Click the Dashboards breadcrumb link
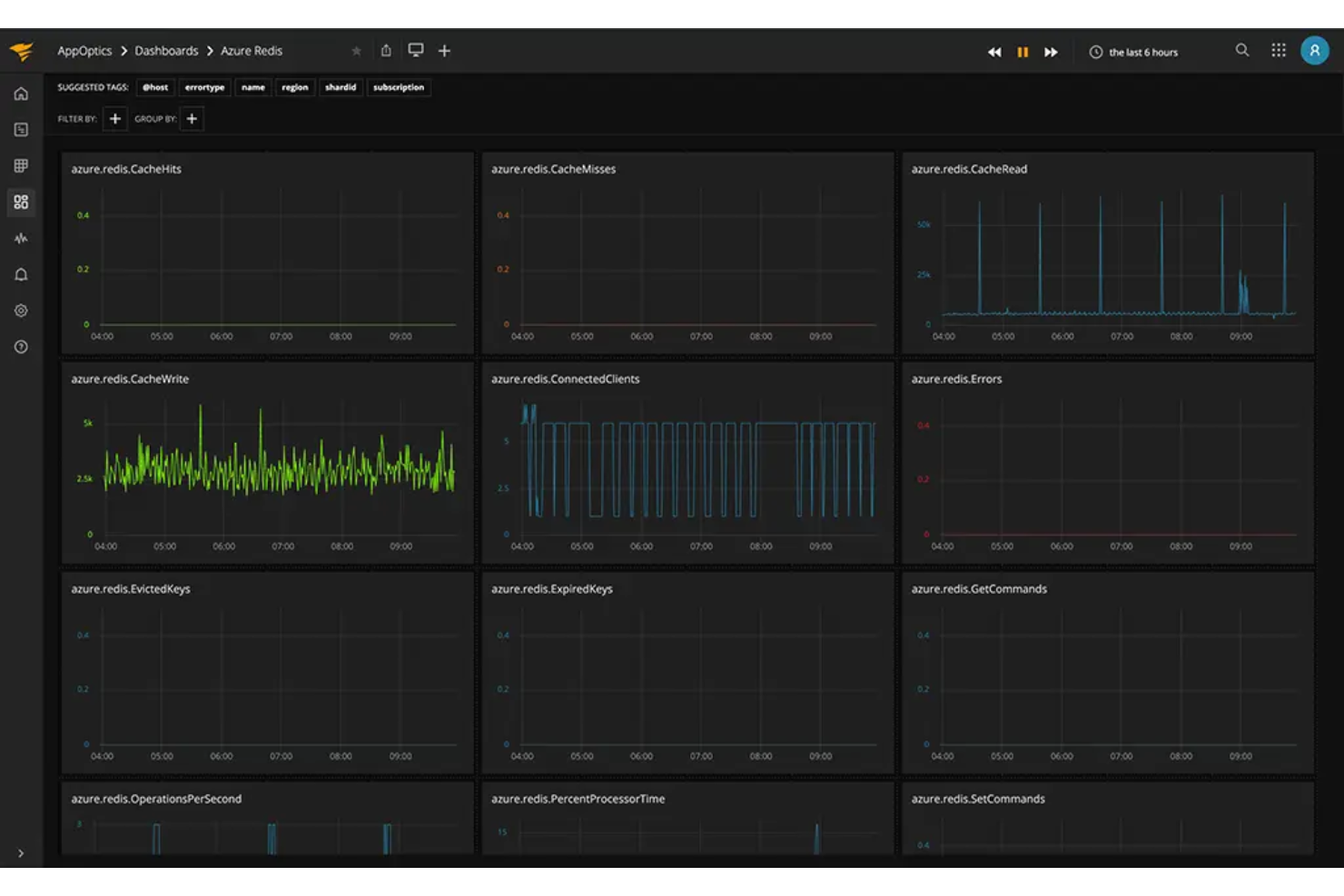Image resolution: width=1344 pixels, height=896 pixels. pyautogui.click(x=166, y=51)
